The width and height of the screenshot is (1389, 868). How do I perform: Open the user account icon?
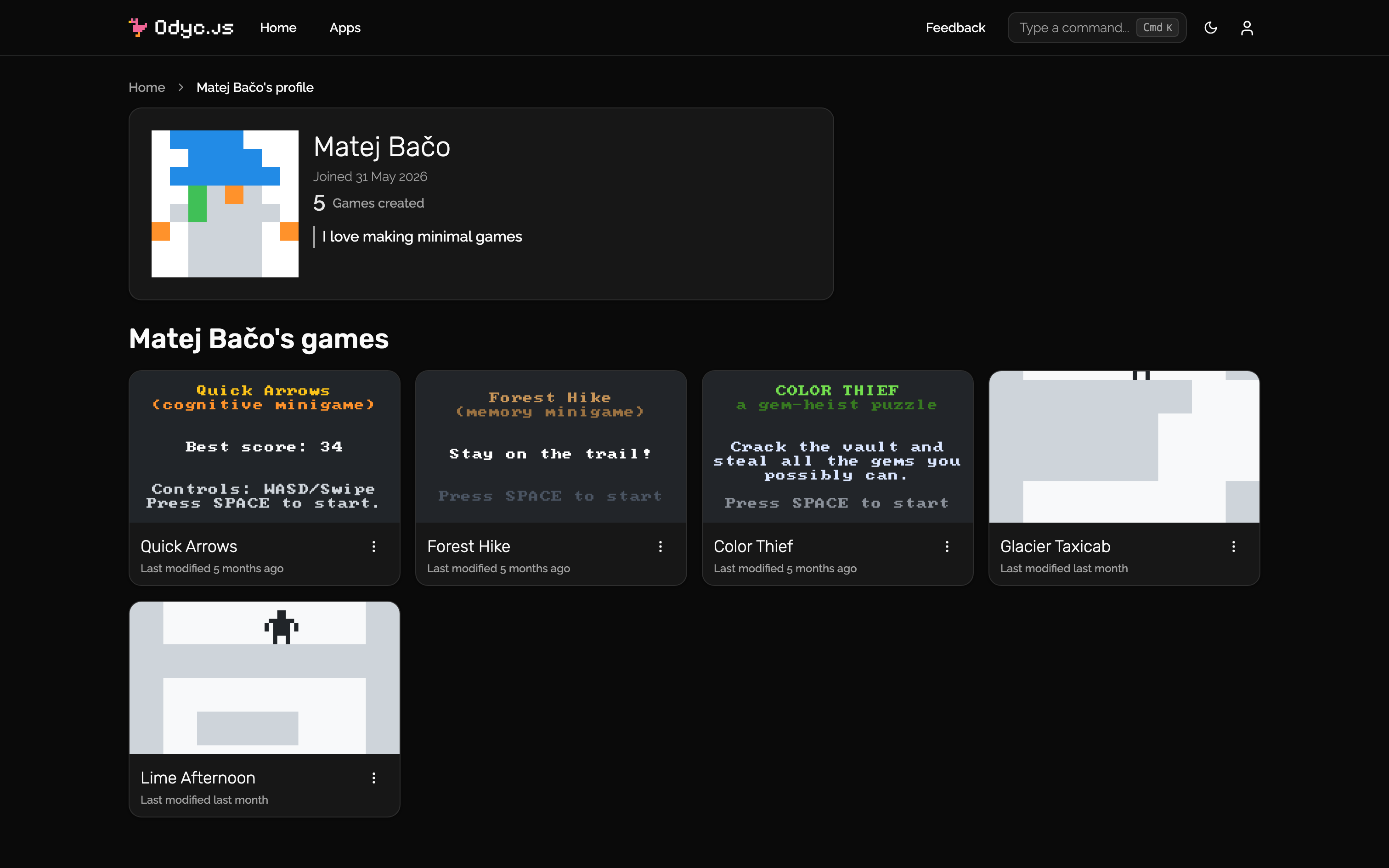[1247, 28]
